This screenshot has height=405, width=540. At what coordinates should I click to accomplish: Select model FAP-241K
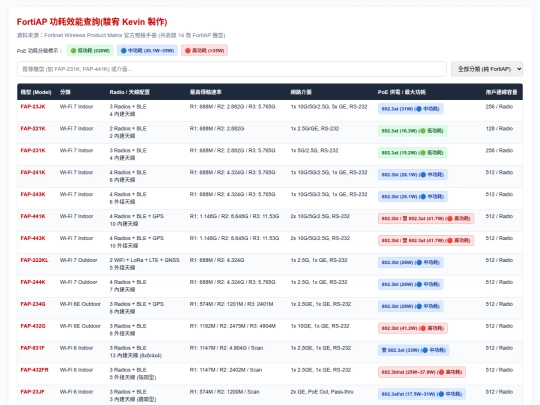[33, 173]
